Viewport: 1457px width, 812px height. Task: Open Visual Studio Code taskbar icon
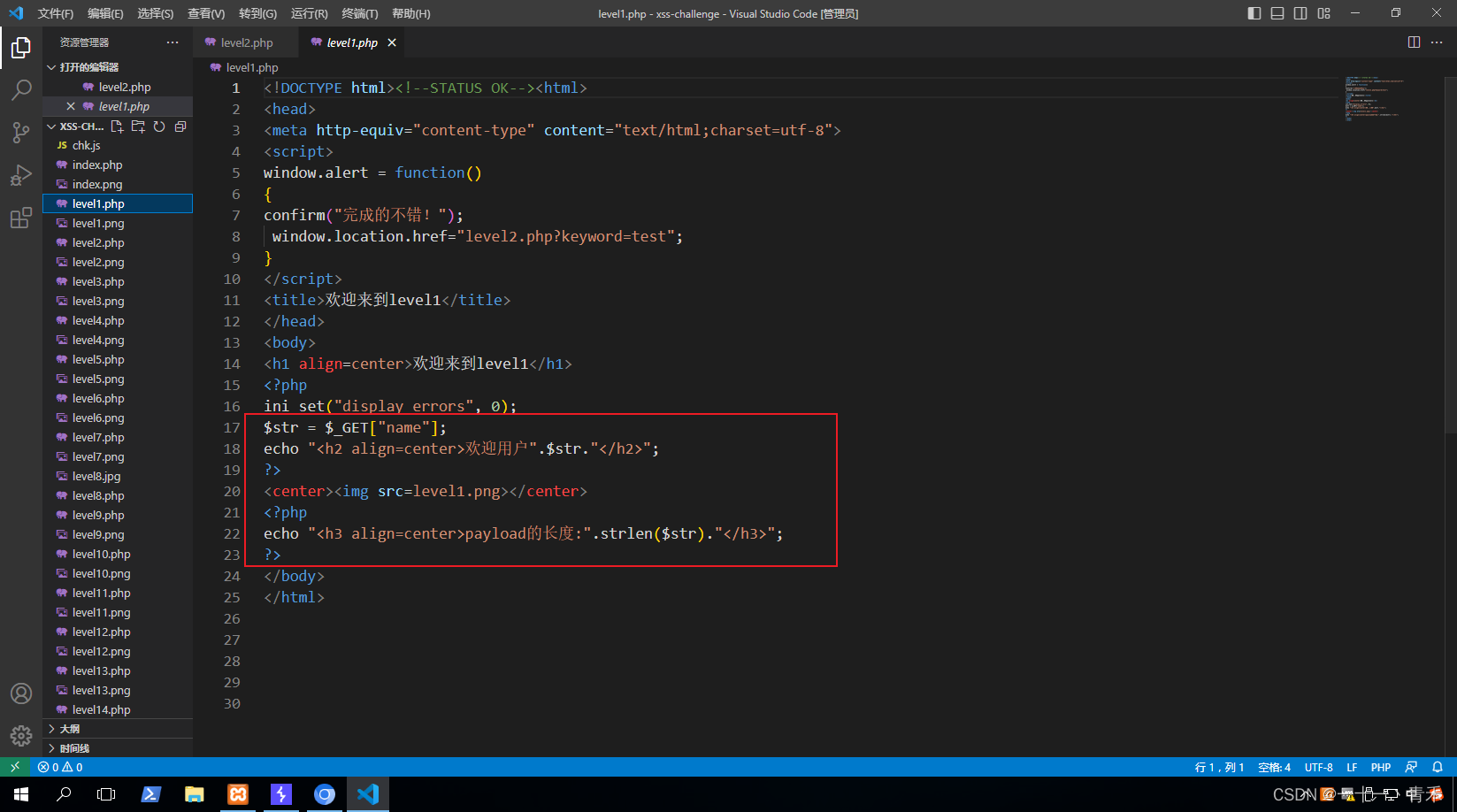click(x=368, y=794)
